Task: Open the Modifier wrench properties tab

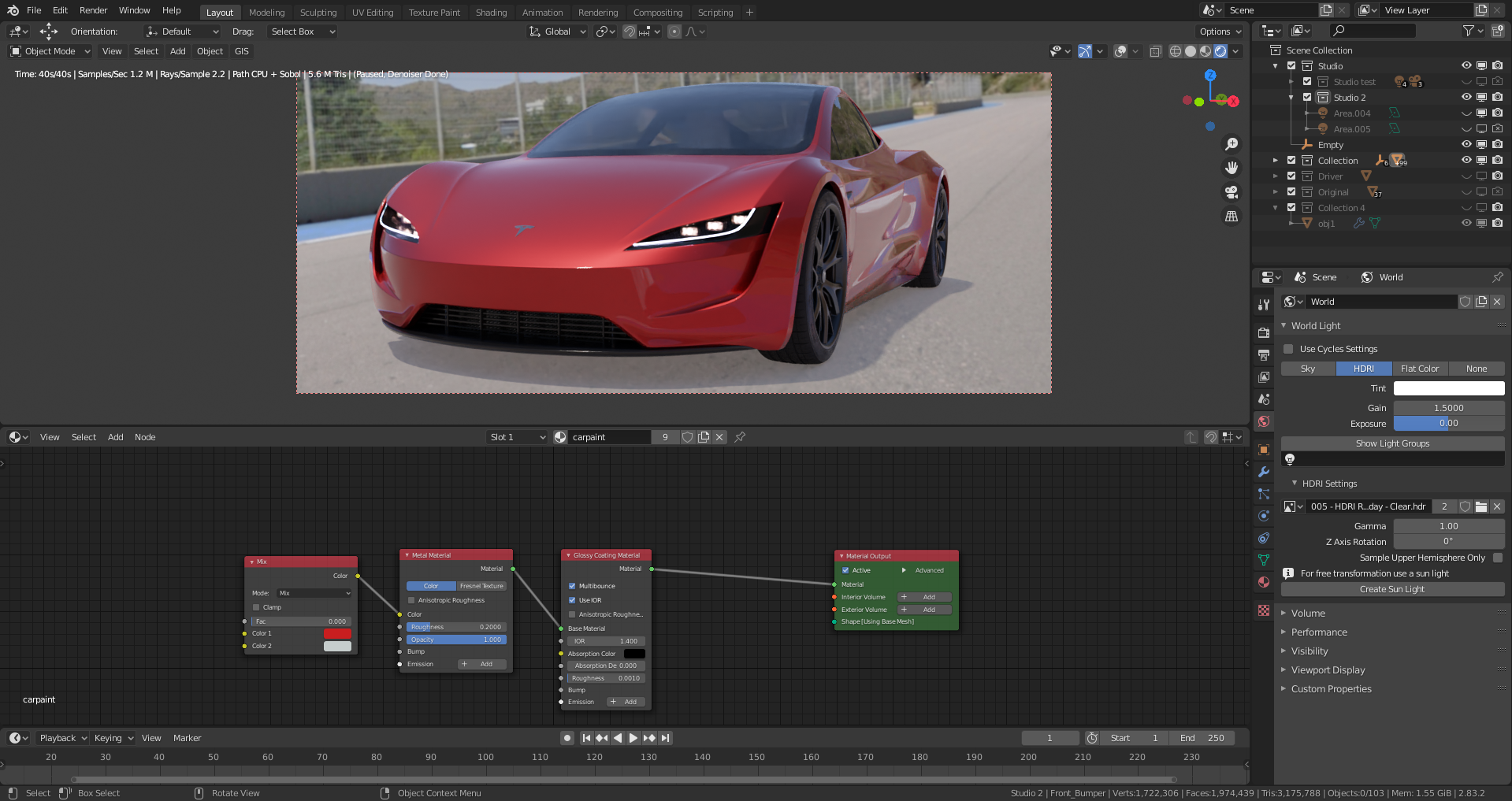Action: [x=1264, y=472]
